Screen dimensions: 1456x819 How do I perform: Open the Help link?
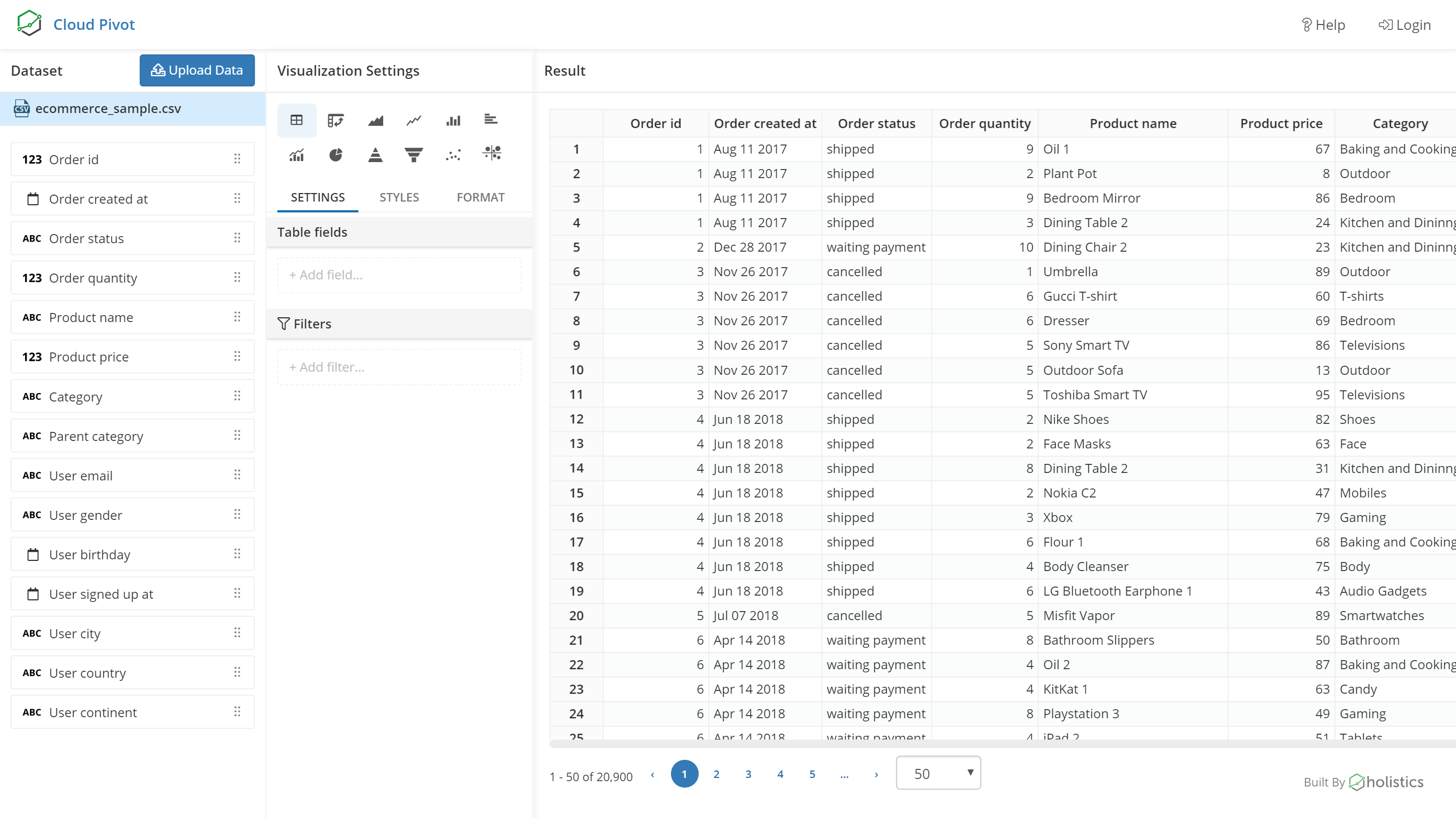tap(1323, 25)
